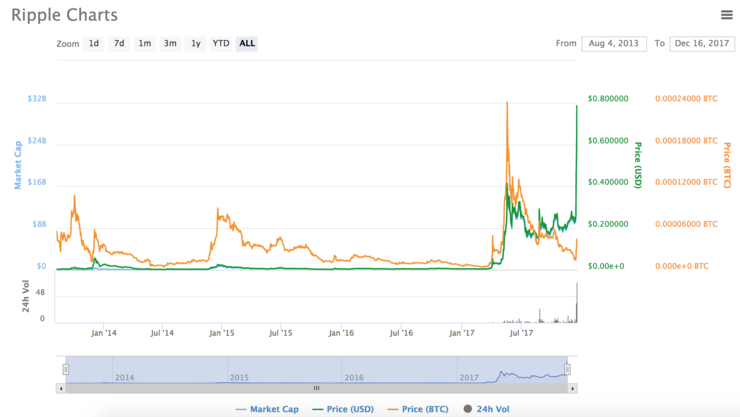
Task: Click the $0.400000 price axis label
Action: click(608, 182)
